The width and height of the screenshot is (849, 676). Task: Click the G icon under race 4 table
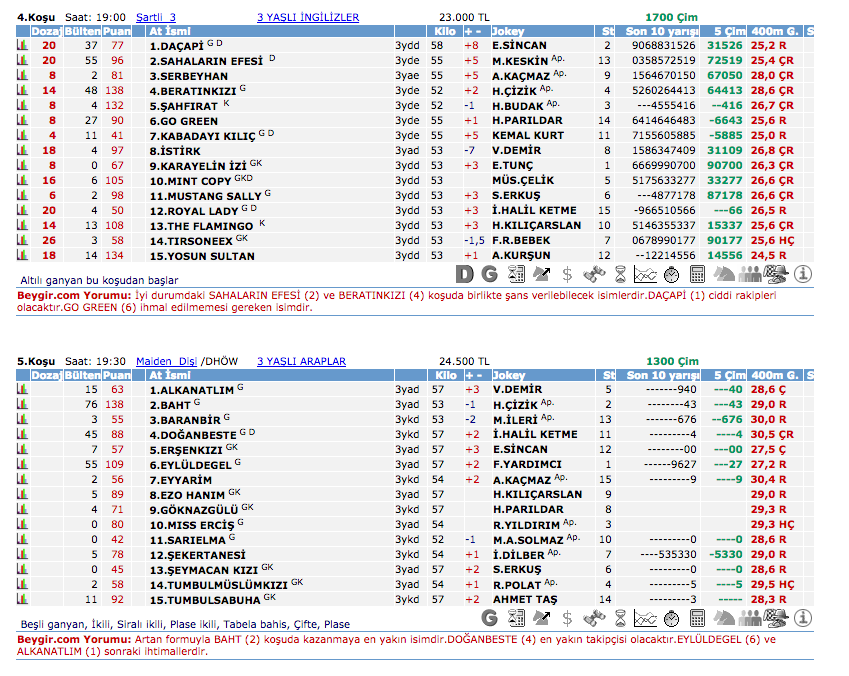point(490,273)
